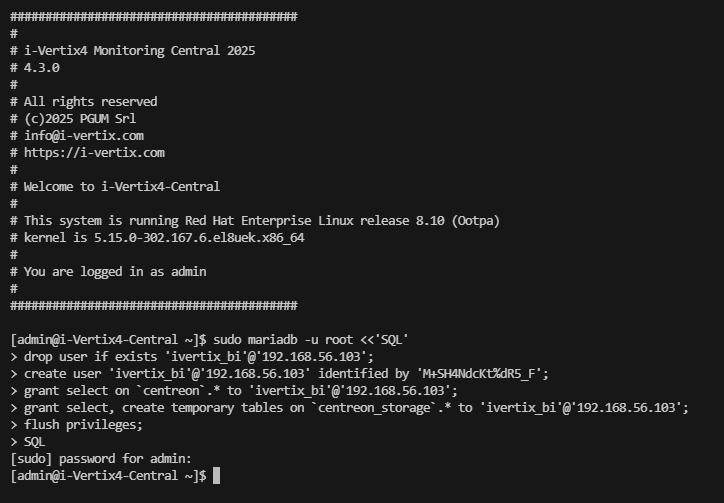Click the 'Welcome to i-Vertix4-Central' line

click(x=122, y=187)
